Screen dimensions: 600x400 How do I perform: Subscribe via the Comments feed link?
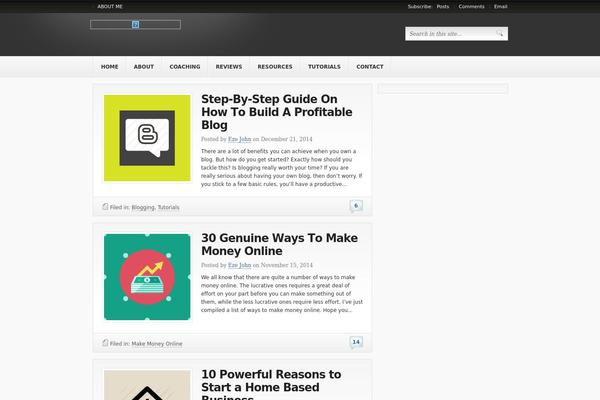tap(471, 7)
